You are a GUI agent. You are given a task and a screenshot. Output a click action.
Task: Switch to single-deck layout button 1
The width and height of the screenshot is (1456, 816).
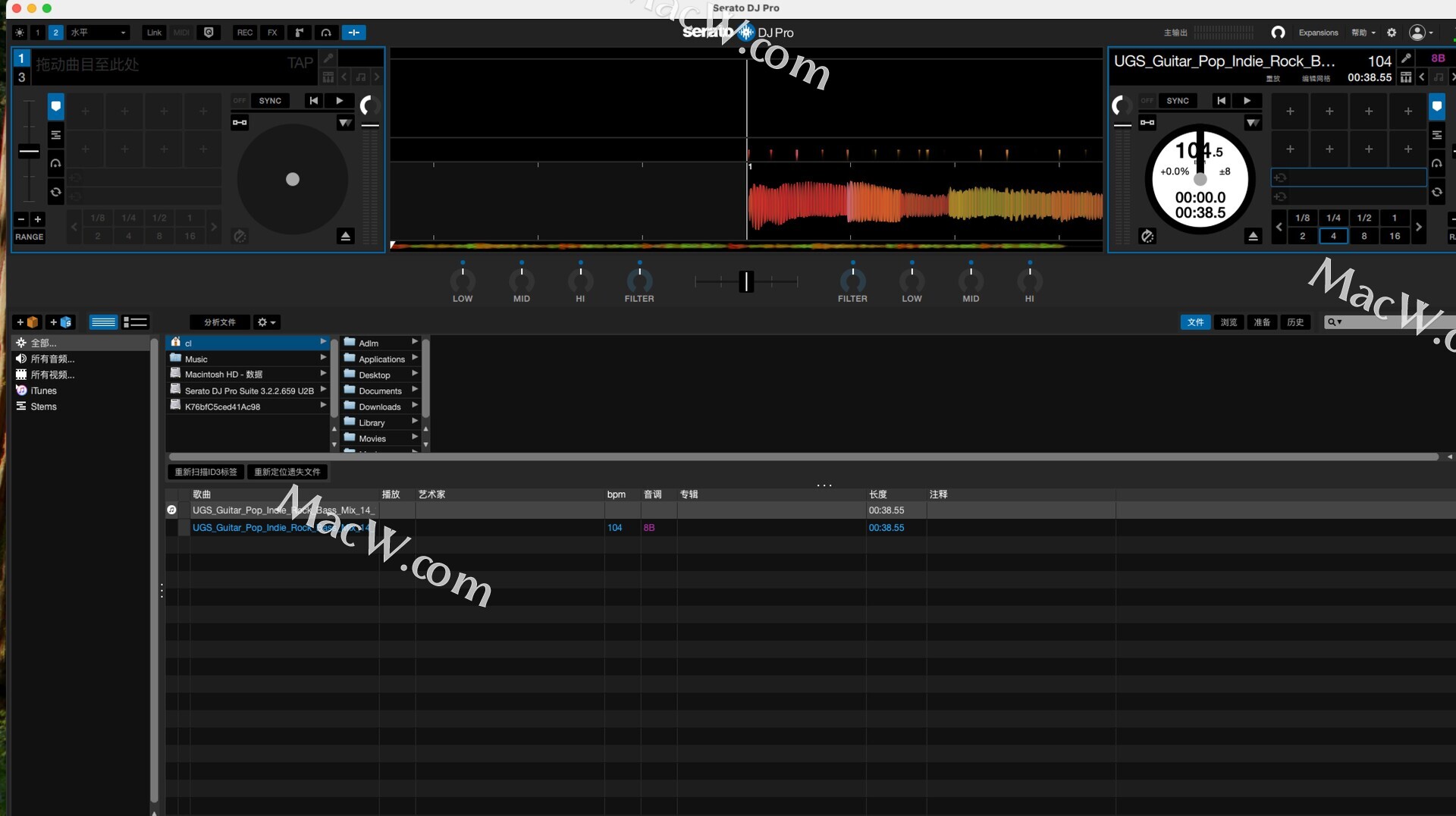37,33
